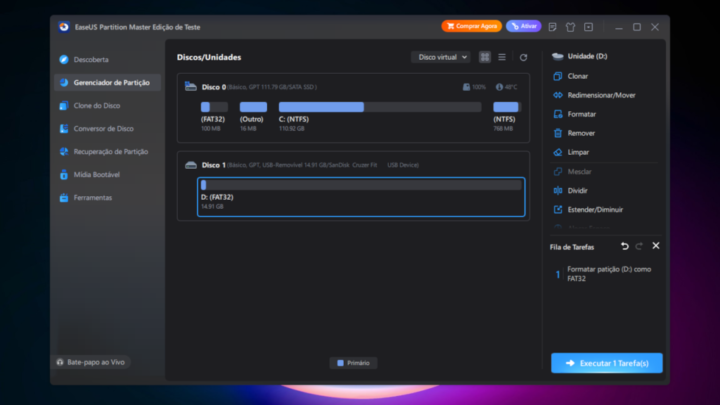Select the D: (FAT32) partition on Disco 1

coord(361,197)
